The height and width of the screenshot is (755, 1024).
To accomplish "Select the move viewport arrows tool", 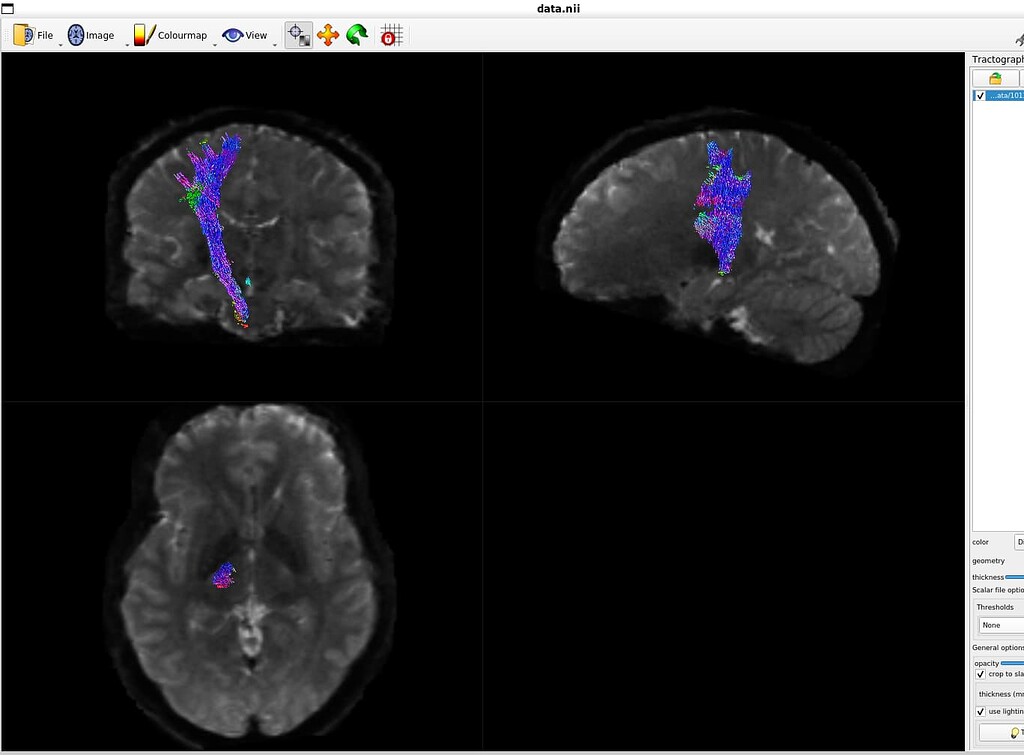I will (328, 36).
